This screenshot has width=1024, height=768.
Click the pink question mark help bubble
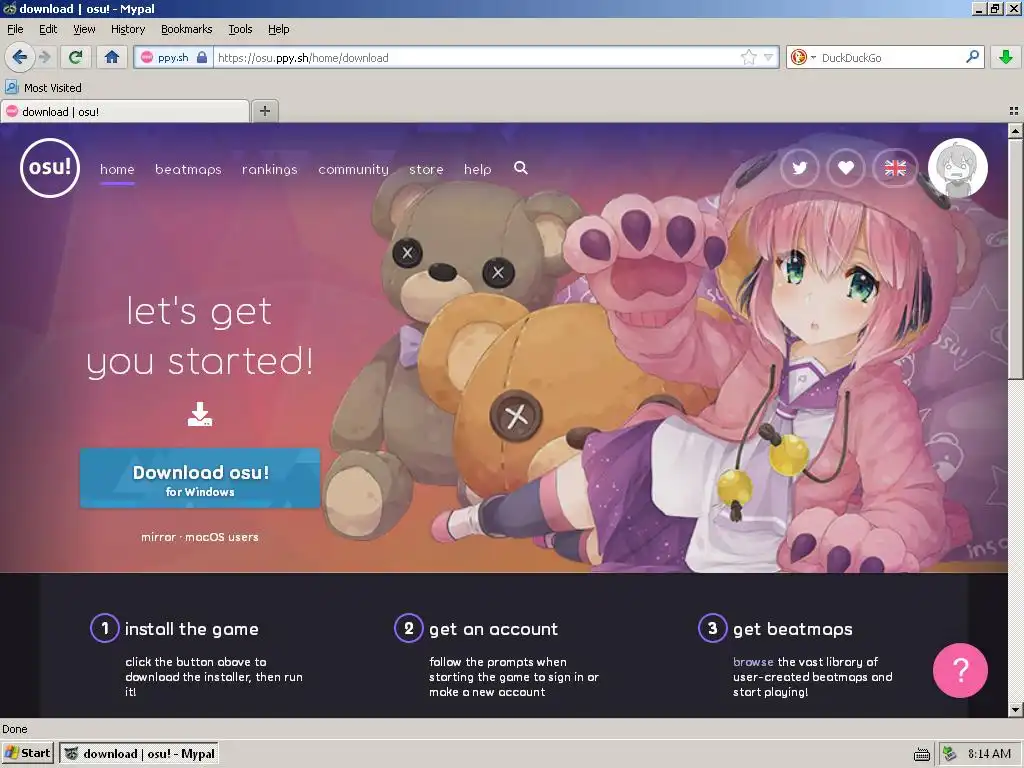(960, 670)
